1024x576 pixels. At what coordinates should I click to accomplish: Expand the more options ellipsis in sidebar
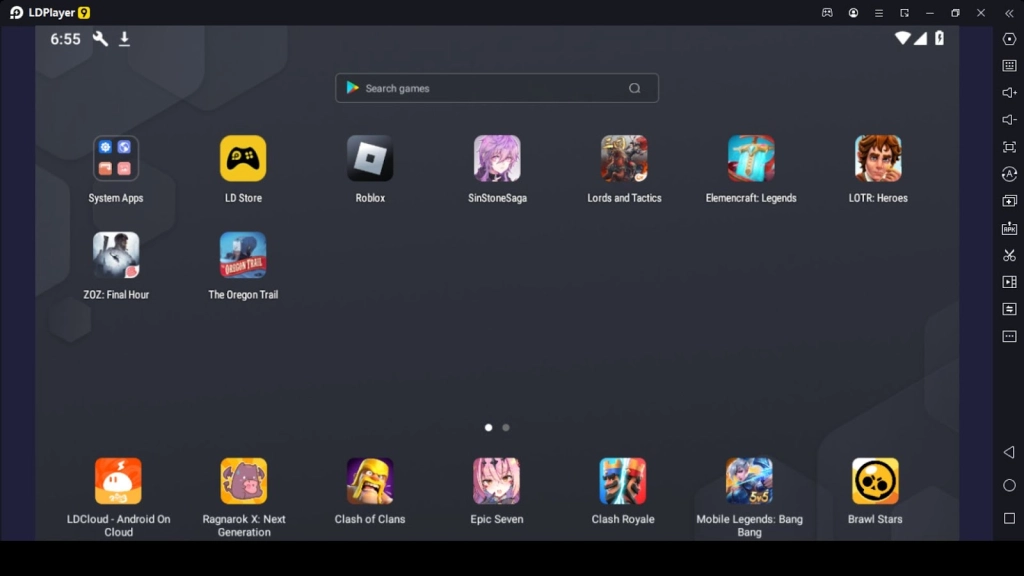(1009, 336)
